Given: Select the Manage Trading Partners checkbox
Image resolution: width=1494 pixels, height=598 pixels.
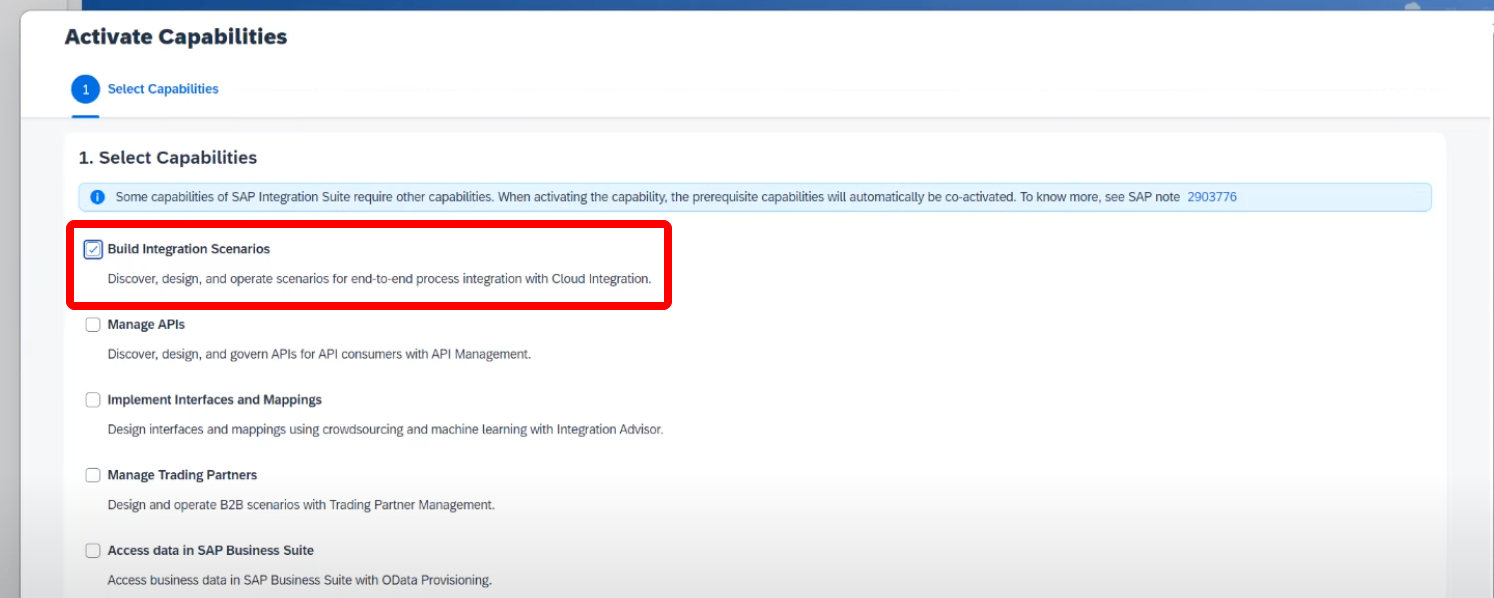Looking at the screenshot, I should (93, 475).
